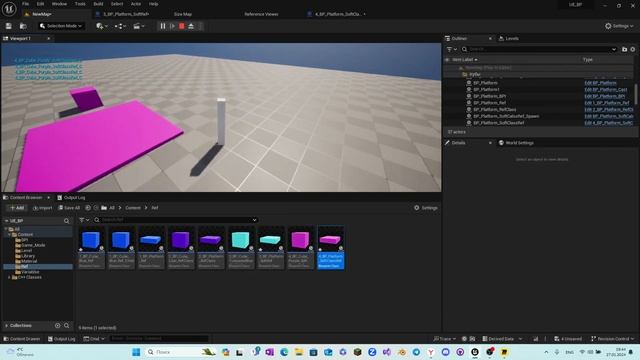Switch to the Size Map tab
640x360 pixels.
click(182, 14)
